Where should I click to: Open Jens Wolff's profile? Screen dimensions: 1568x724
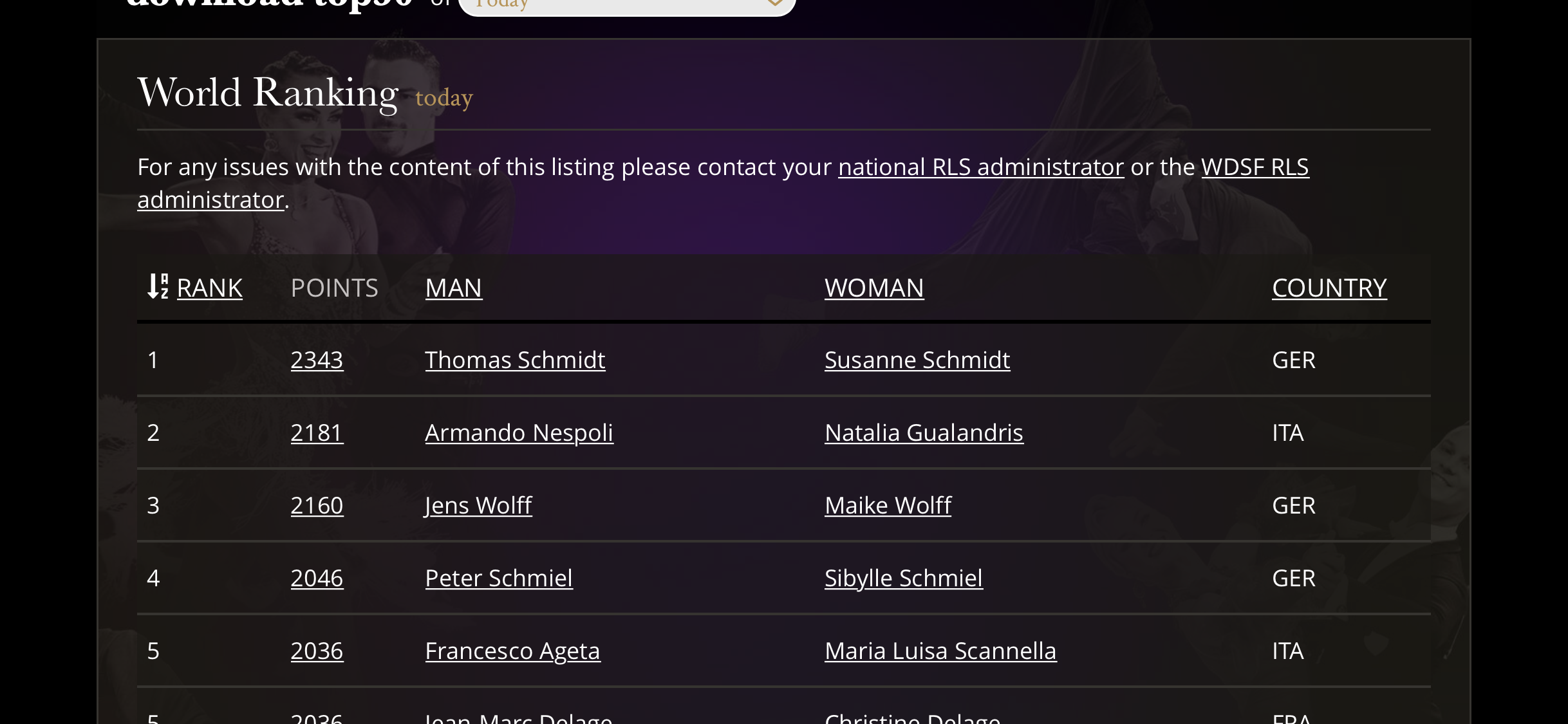pos(478,505)
